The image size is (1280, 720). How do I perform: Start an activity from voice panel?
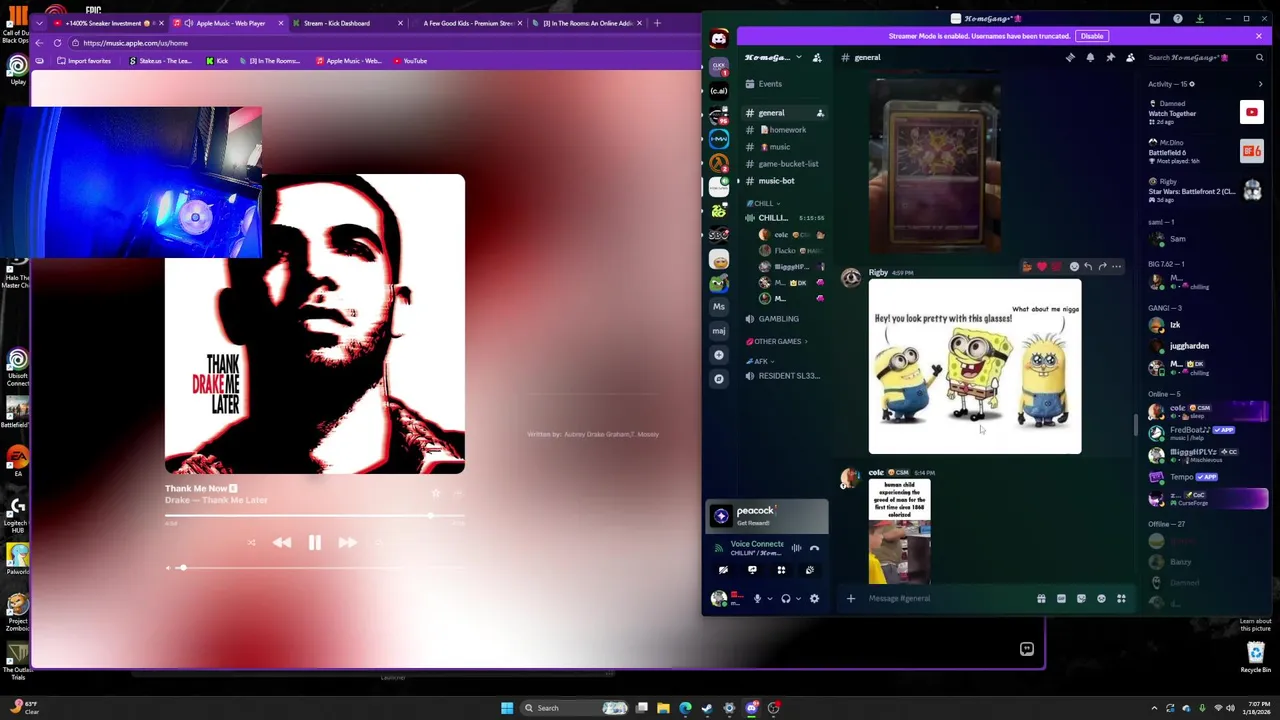(x=781, y=570)
